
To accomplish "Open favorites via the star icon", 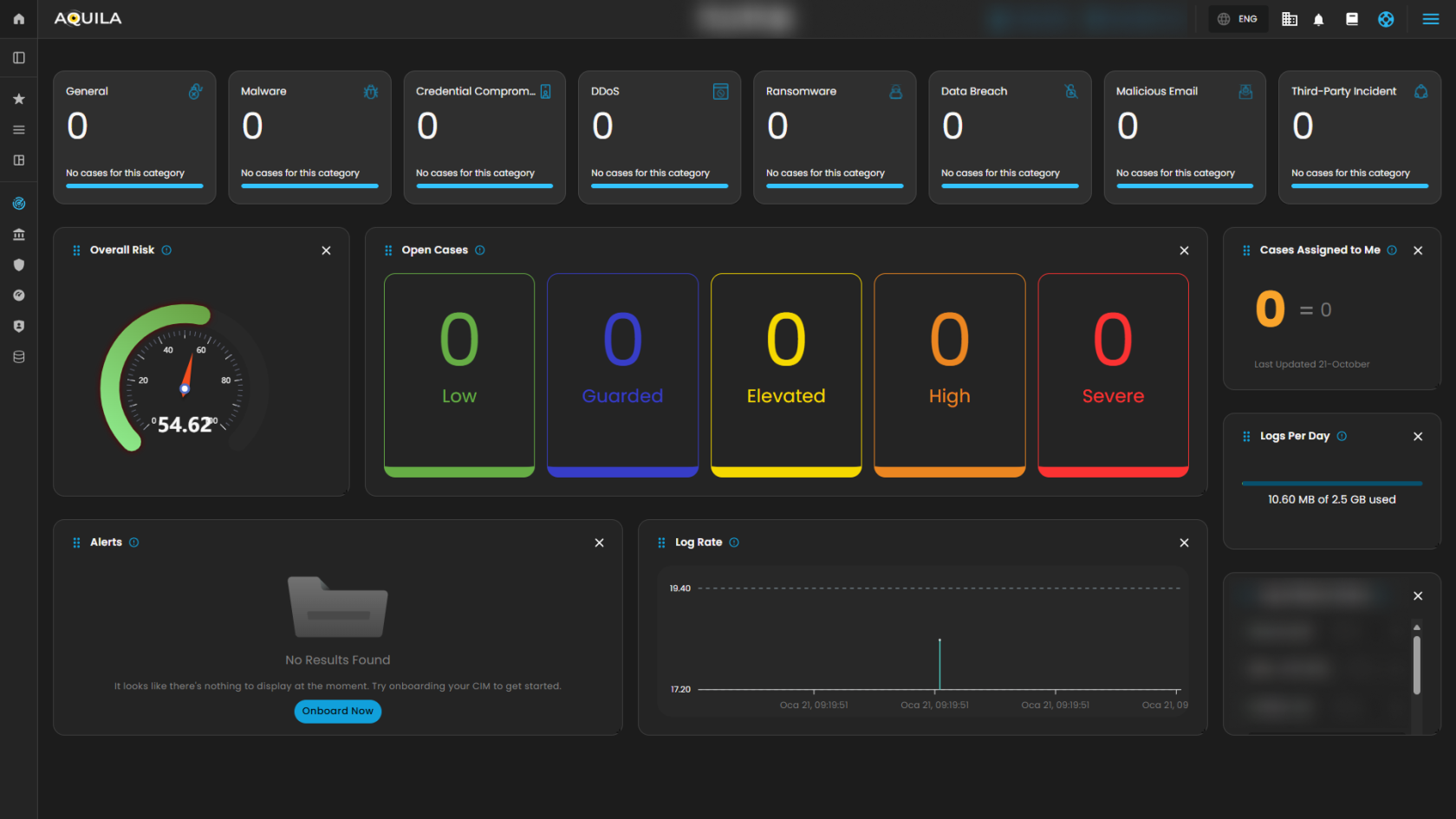I will point(18,99).
